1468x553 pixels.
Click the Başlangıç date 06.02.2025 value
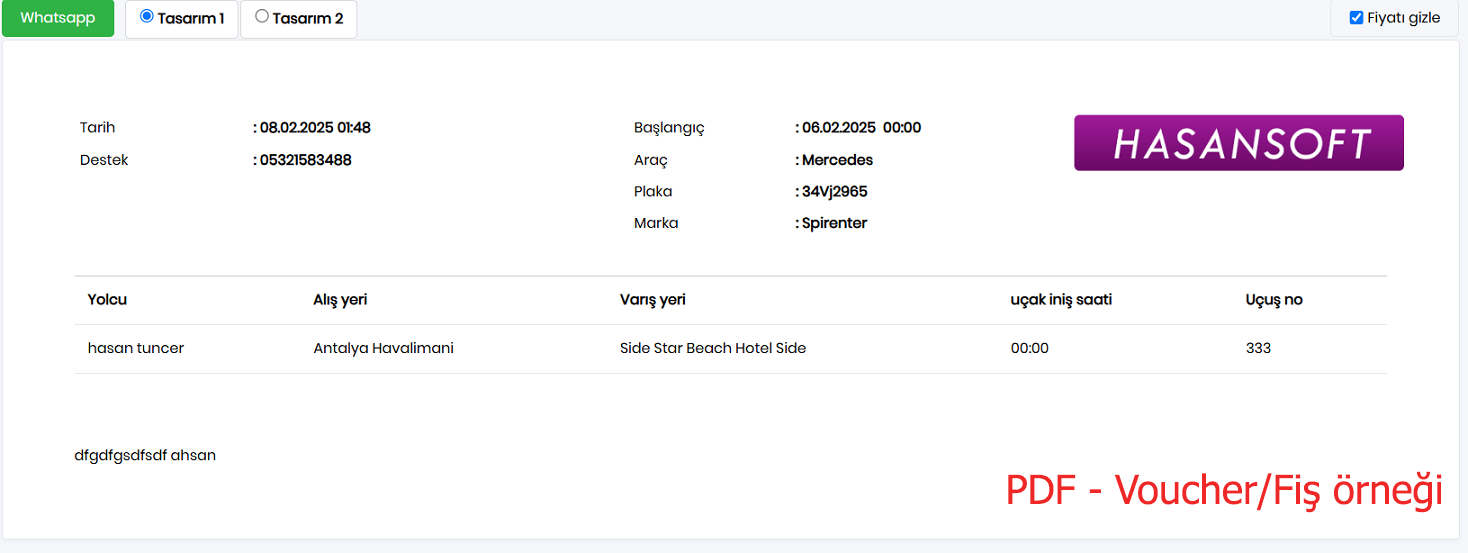point(839,128)
